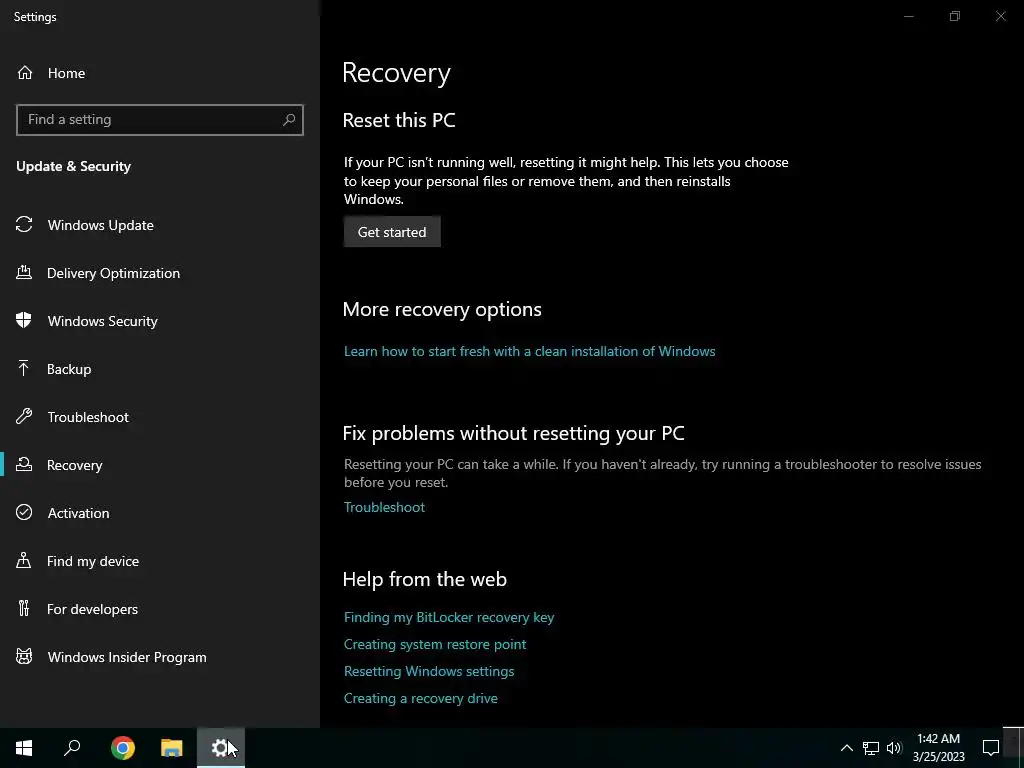
Task: Click the Troubleshoot wrench icon
Action: pos(24,416)
